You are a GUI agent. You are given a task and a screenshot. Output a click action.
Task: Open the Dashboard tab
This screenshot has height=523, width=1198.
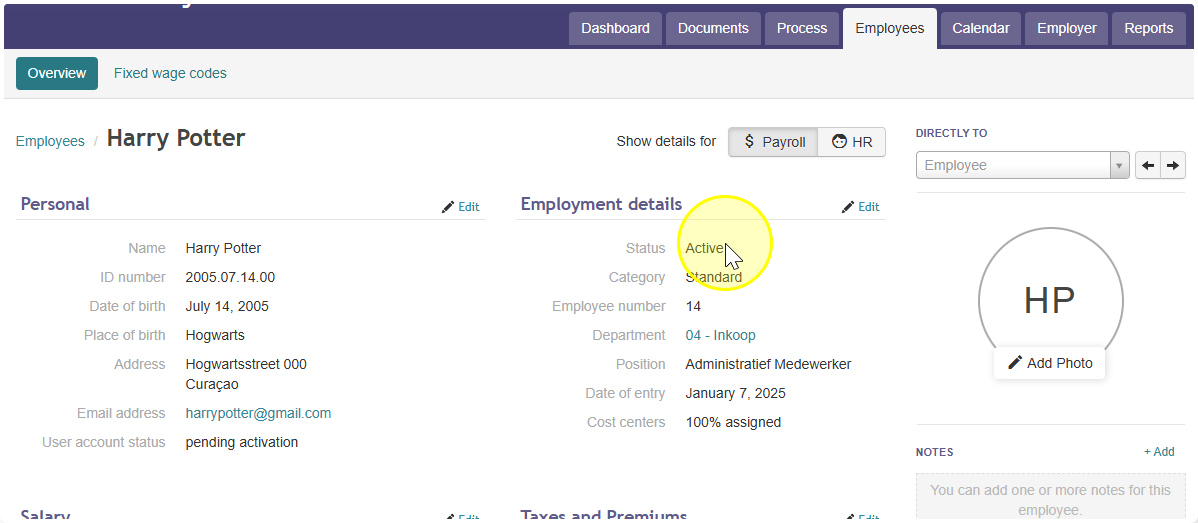616,29
